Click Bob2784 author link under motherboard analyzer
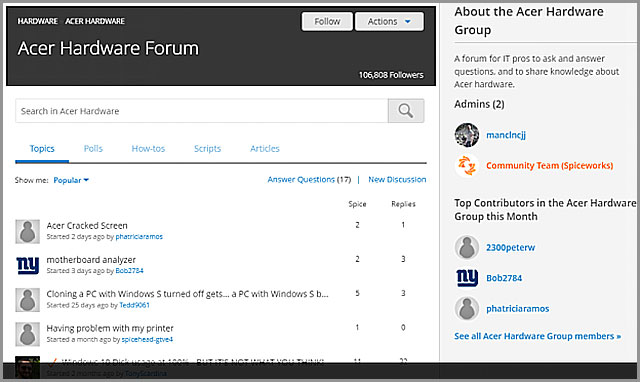The height and width of the screenshot is (382, 640). tap(129, 271)
